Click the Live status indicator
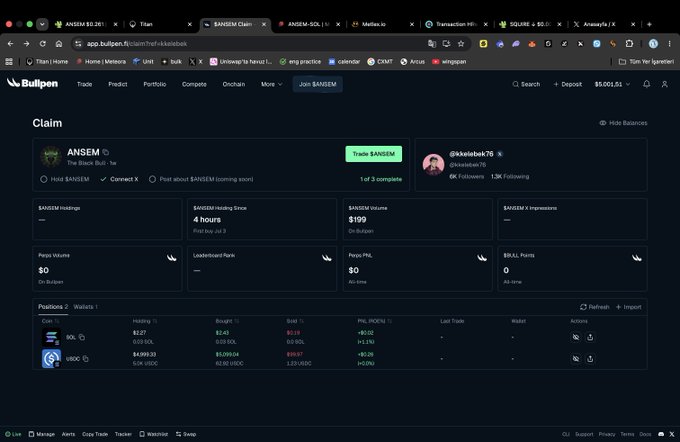Viewport: 680px width, 442px height. pyautogui.click(x=13, y=434)
